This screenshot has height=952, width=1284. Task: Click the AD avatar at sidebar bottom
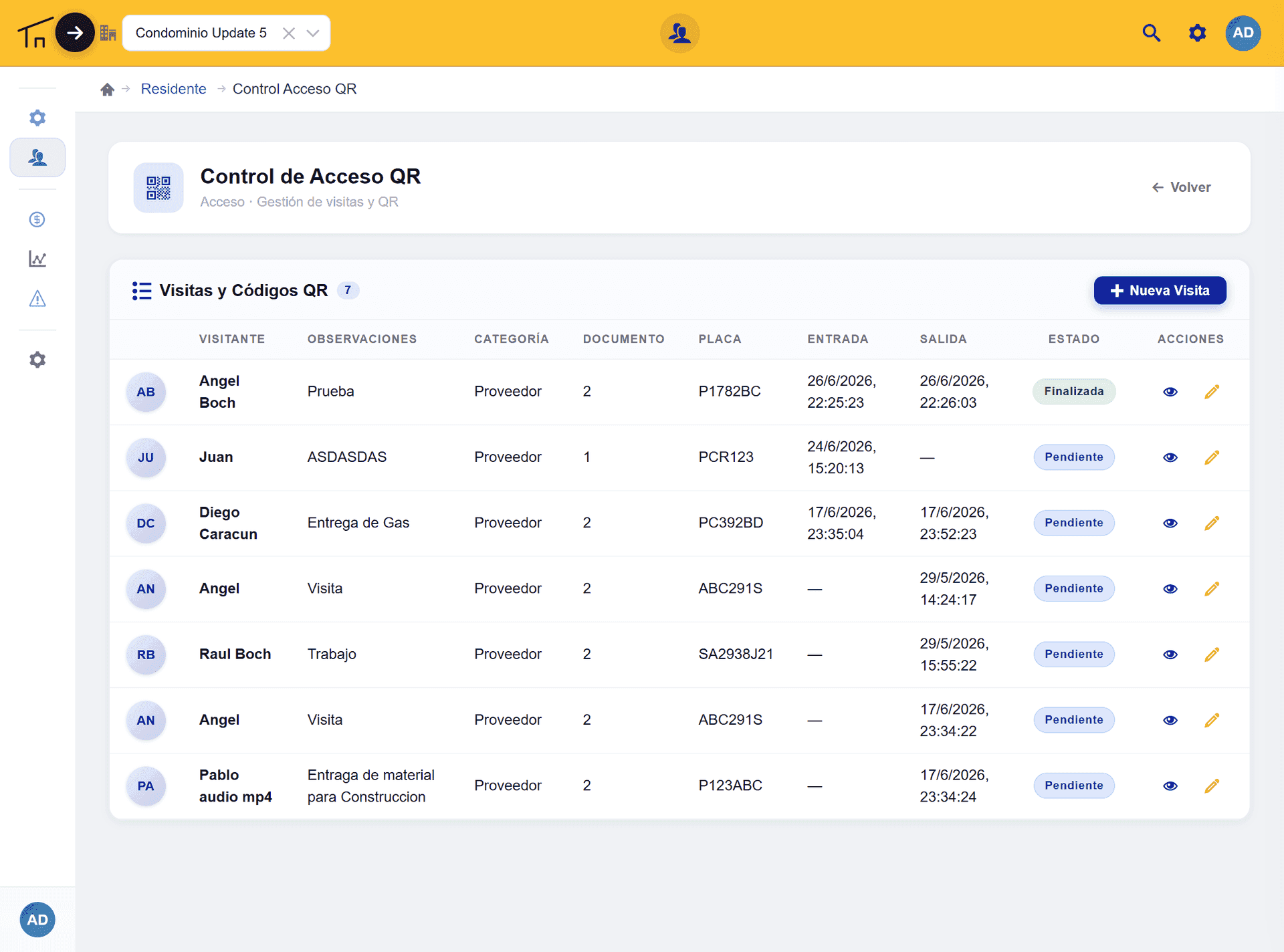[x=37, y=920]
